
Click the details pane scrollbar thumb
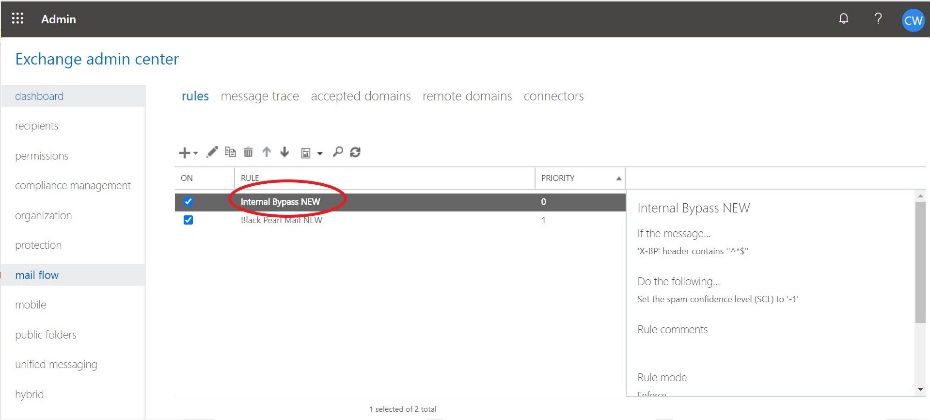coord(919,262)
